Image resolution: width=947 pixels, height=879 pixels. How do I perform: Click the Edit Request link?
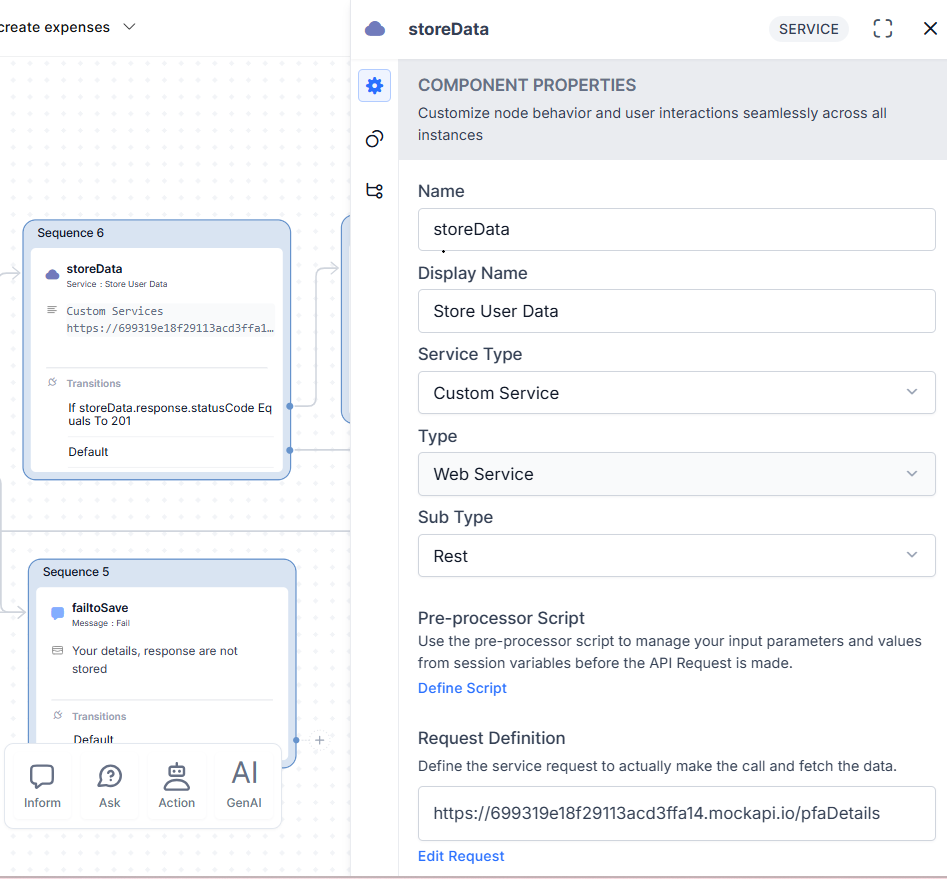coord(461,856)
